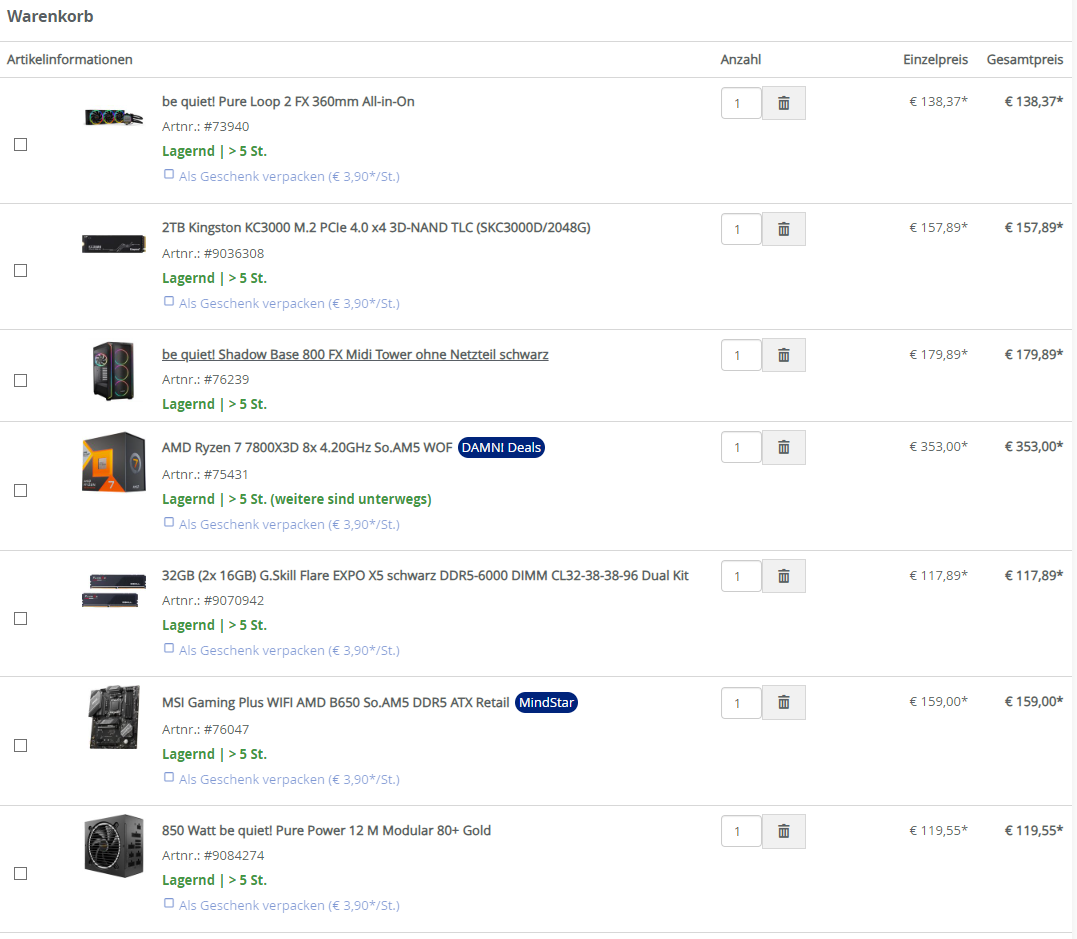
Task: Tick the MSI Gaming Plus WIFI row checkbox
Action: pyautogui.click(x=21, y=745)
